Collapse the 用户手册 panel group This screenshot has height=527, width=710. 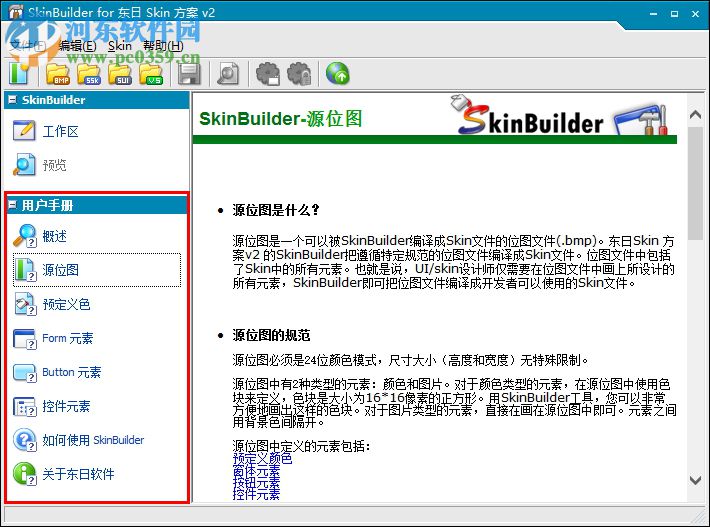pyautogui.click(x=13, y=205)
